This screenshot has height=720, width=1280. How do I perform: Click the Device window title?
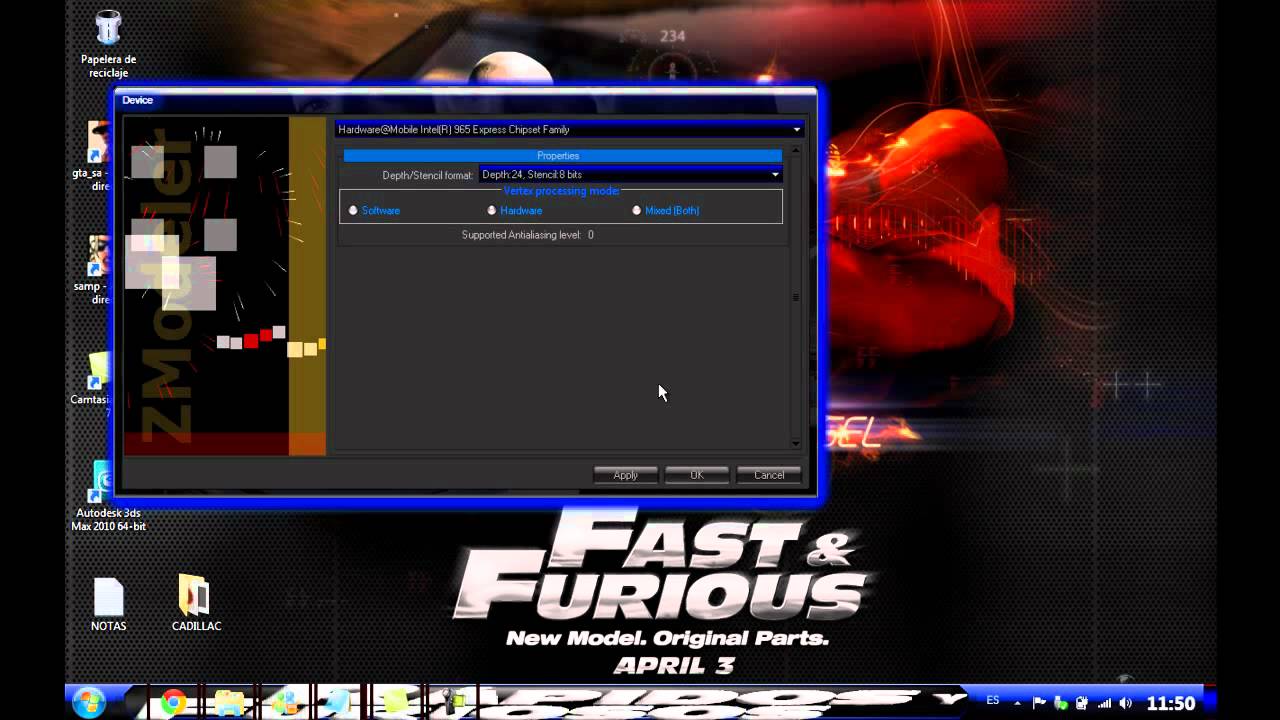(138, 100)
